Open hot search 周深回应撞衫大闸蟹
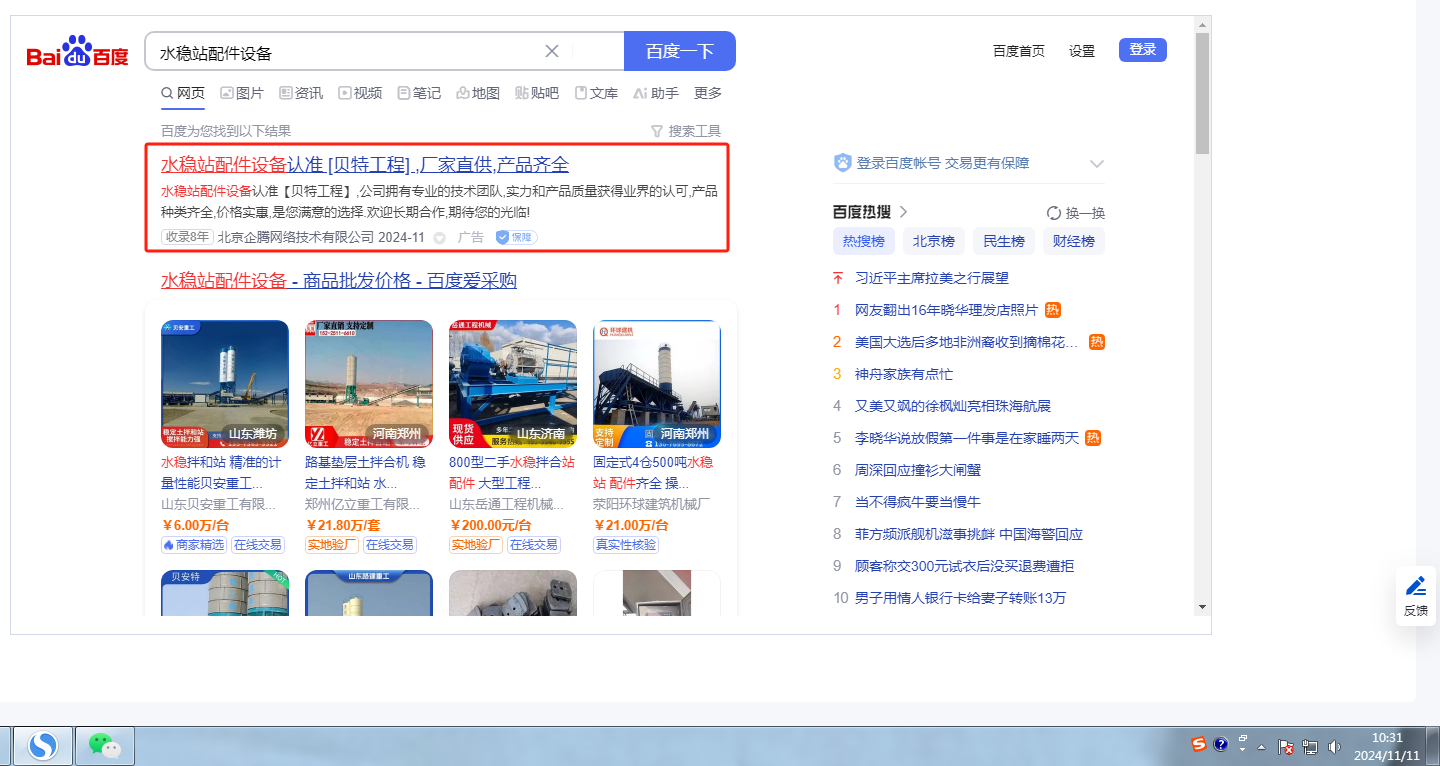1440x766 pixels. (x=918, y=470)
